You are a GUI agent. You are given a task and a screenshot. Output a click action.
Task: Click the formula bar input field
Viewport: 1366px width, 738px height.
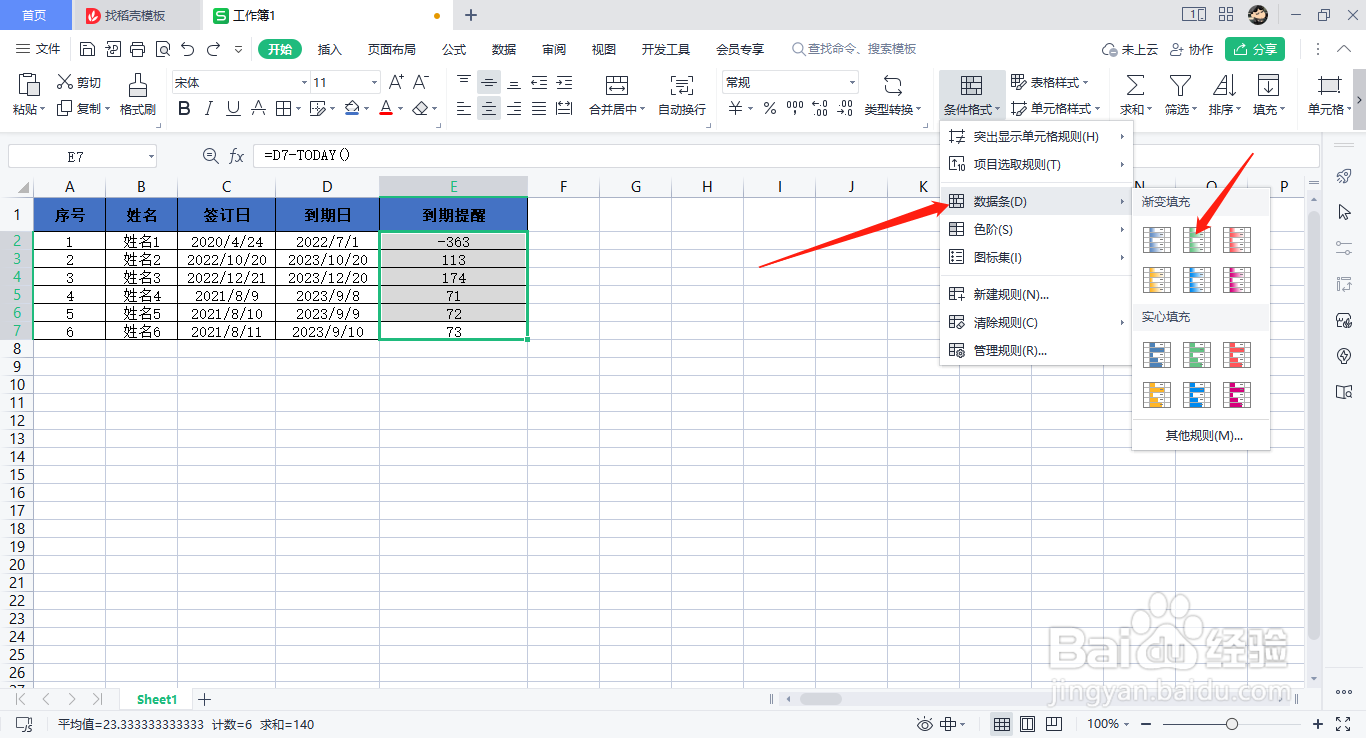(x=785, y=156)
